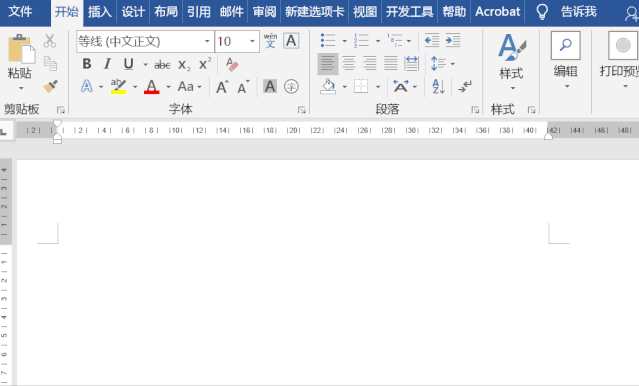Apply bullet list
Image resolution: width=639 pixels, height=386 pixels.
[x=328, y=41]
